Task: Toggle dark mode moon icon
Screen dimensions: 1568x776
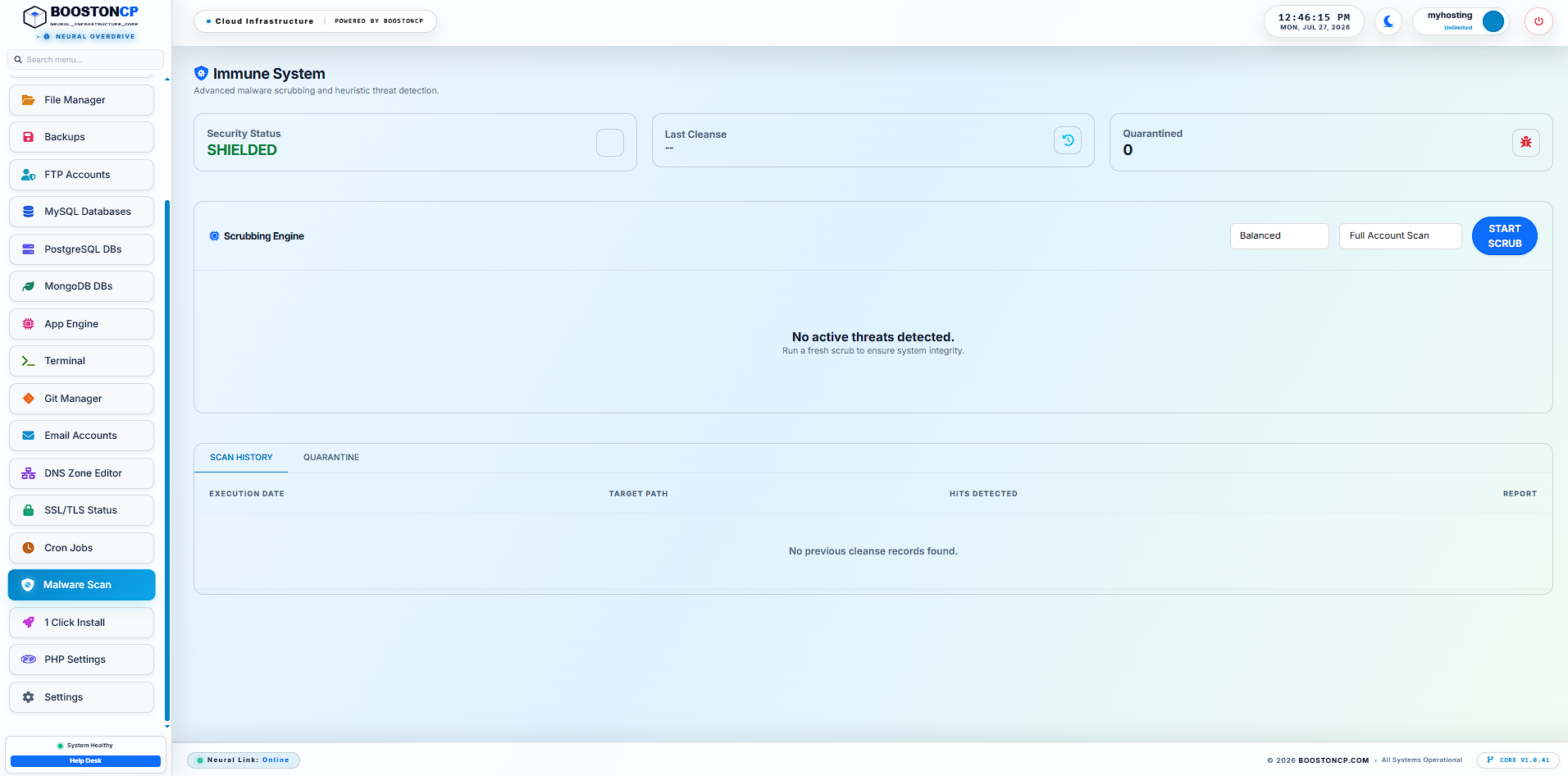Action: click(1388, 21)
